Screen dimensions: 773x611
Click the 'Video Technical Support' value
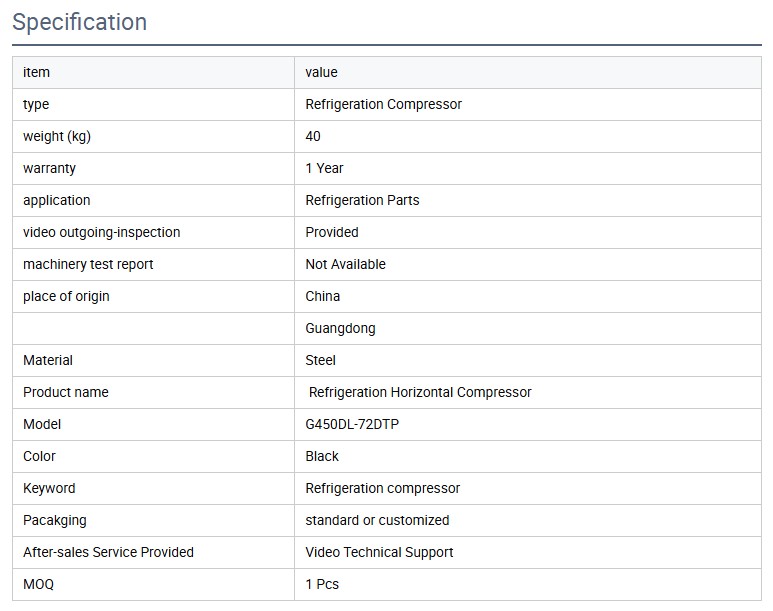[x=379, y=553]
